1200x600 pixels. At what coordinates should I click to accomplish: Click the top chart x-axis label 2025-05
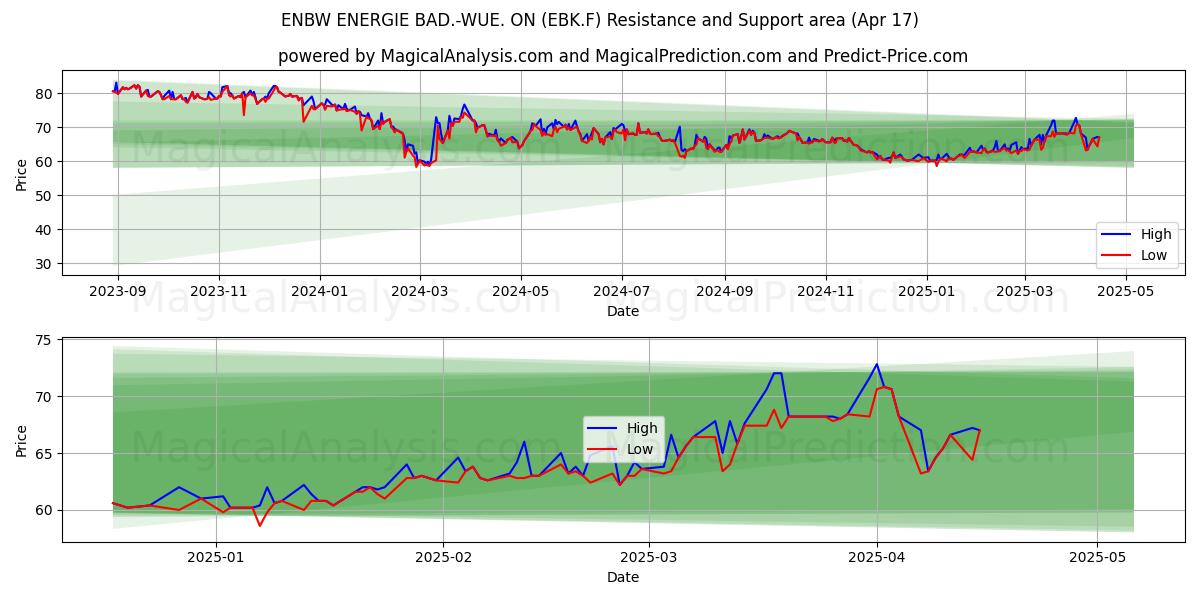coord(1125,291)
